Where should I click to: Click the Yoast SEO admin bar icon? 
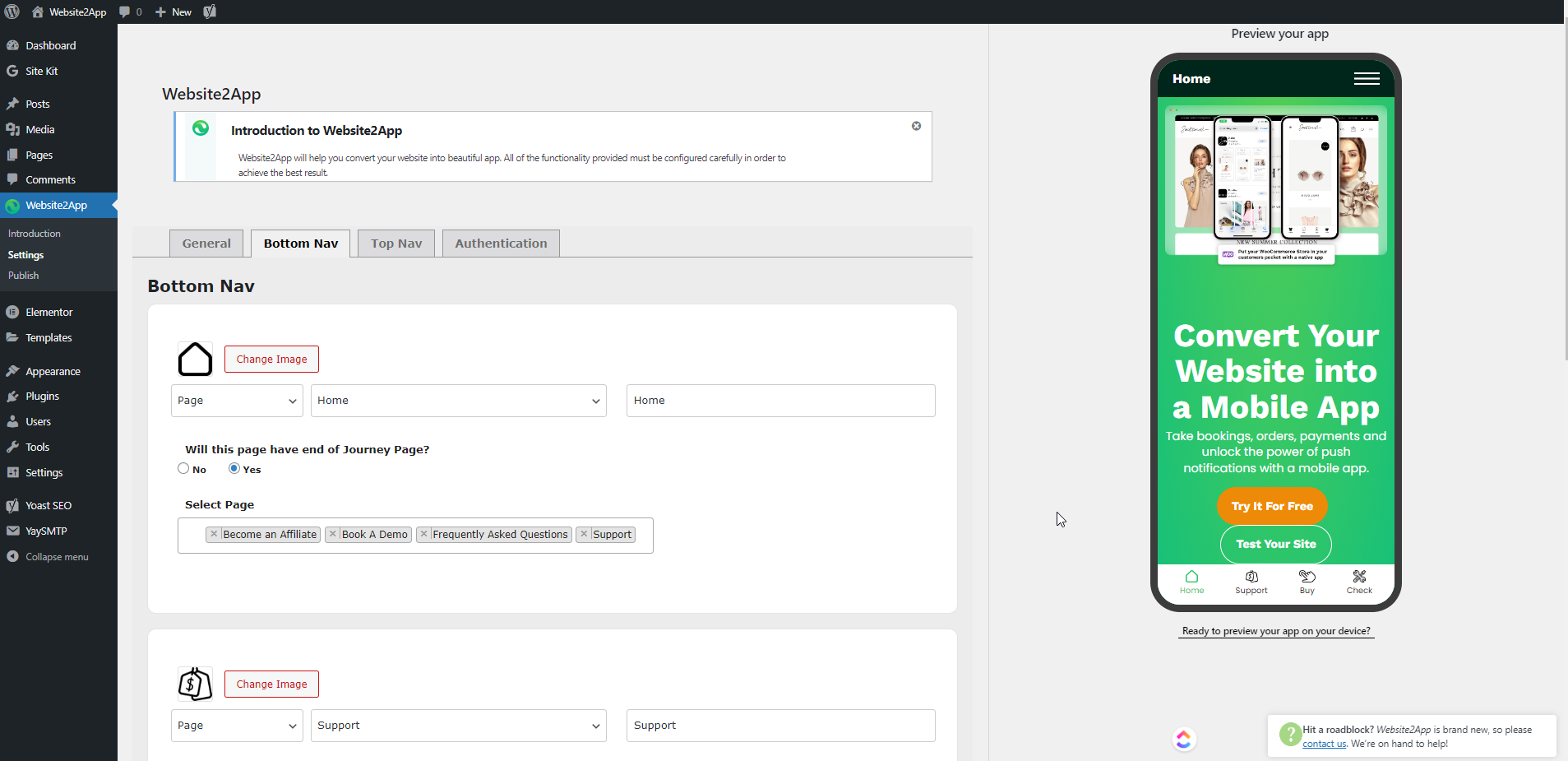(210, 12)
